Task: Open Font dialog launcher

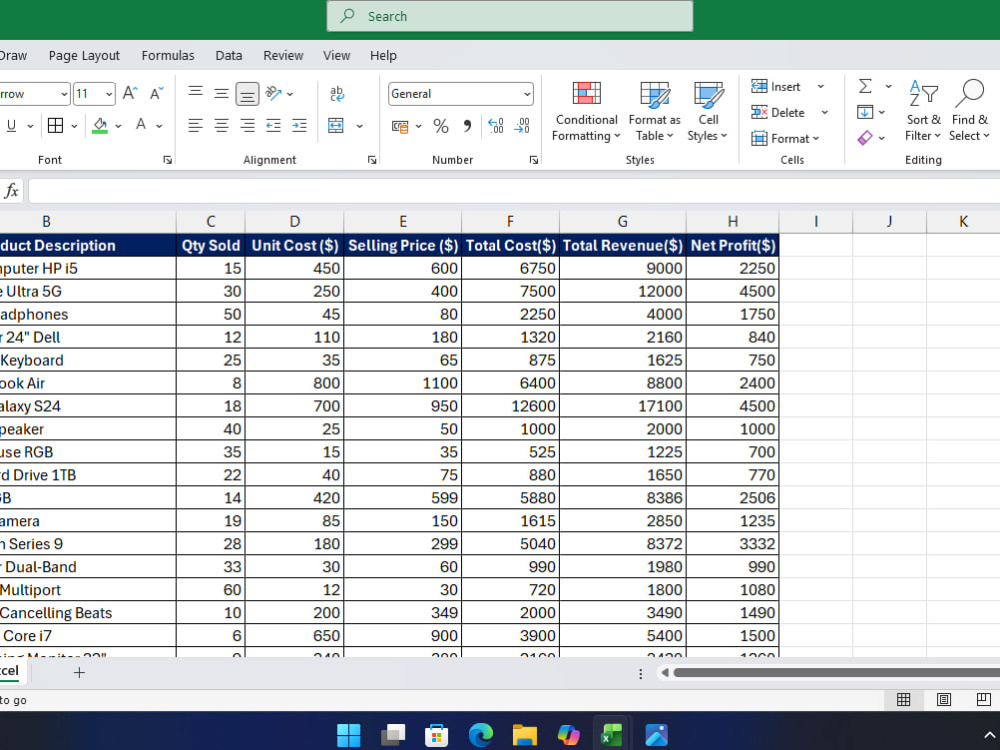Action: pyautogui.click(x=168, y=160)
